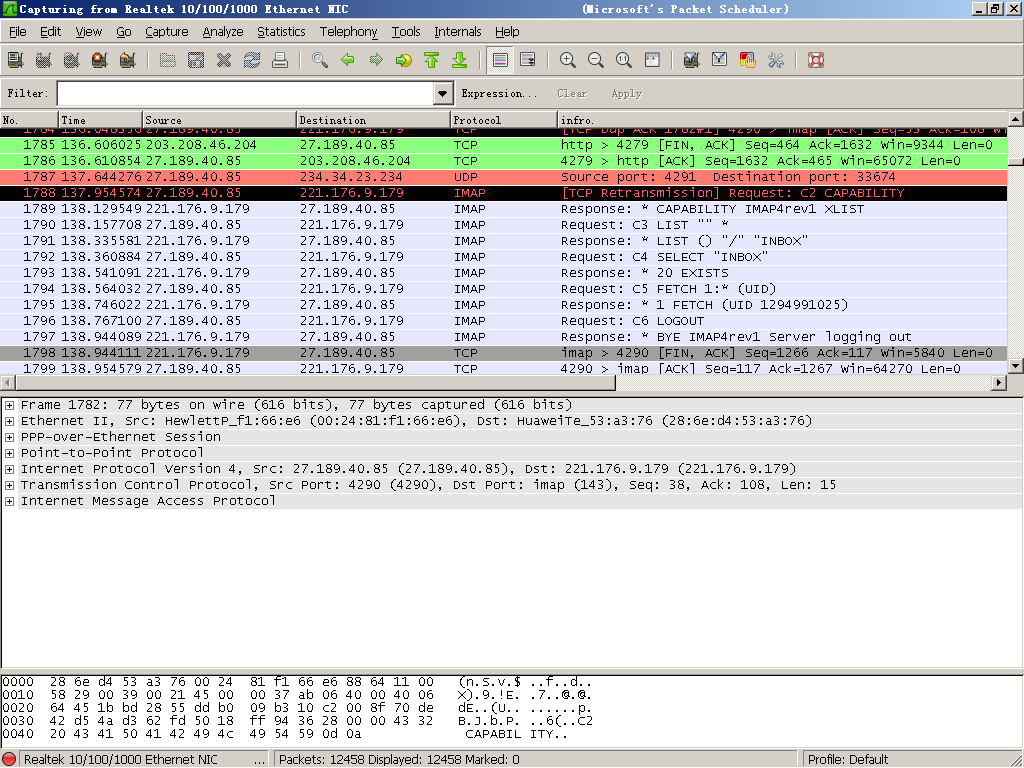Click the lifebuoy help icon
The height and width of the screenshot is (768, 1024).
816,60
